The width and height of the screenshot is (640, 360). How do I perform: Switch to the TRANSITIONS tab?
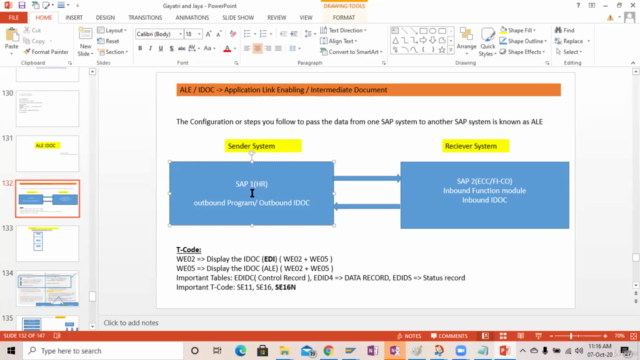pyautogui.click(x=145, y=18)
